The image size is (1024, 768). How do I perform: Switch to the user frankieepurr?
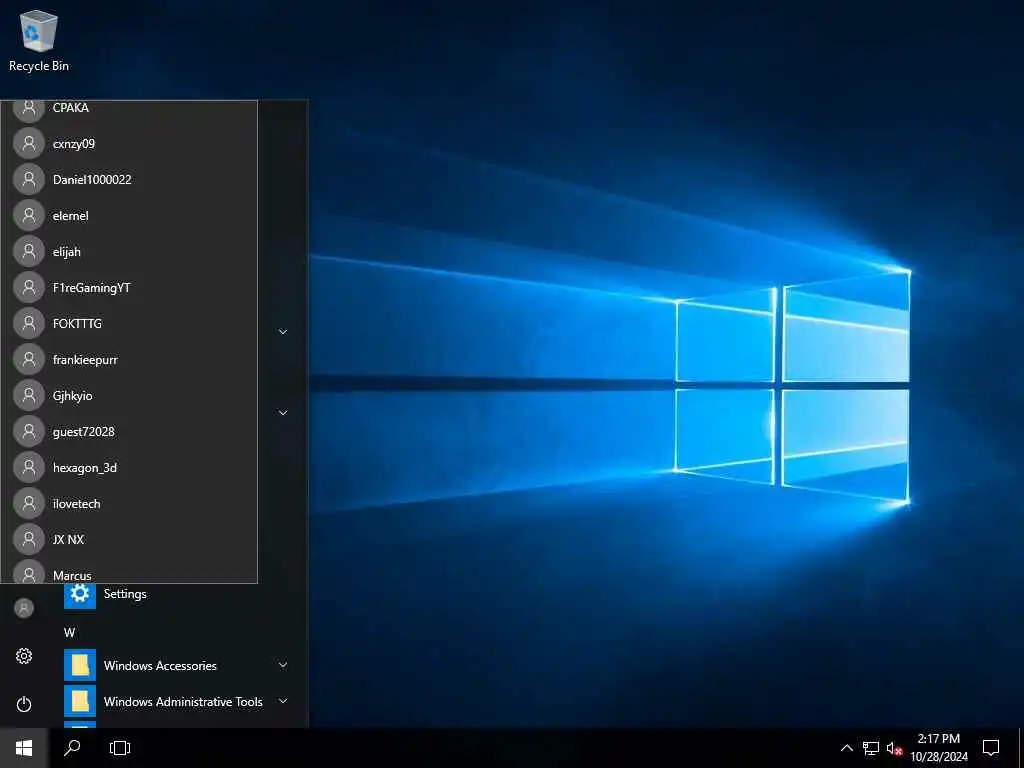[x=129, y=359]
